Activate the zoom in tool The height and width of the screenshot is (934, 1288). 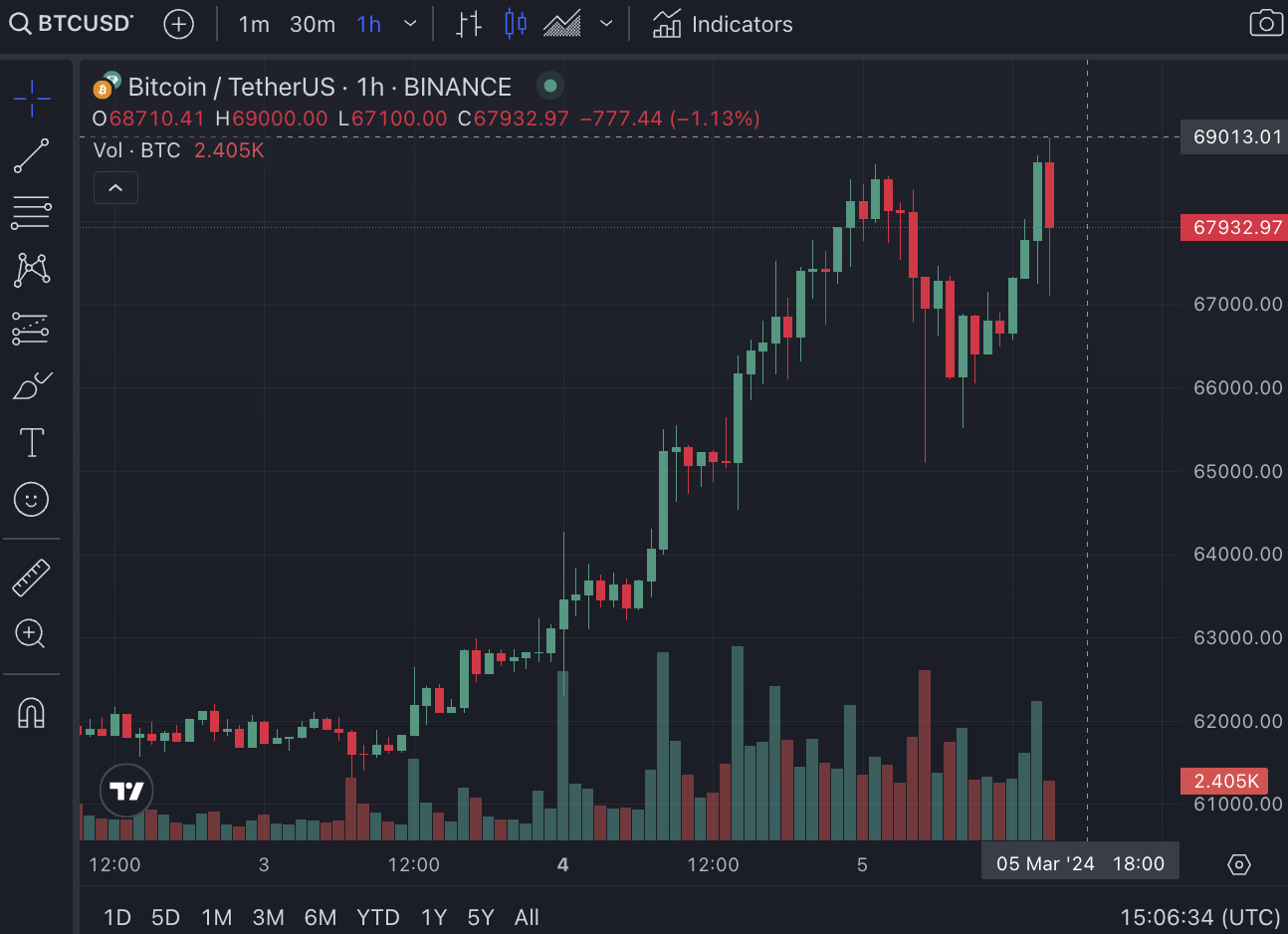pos(31,633)
